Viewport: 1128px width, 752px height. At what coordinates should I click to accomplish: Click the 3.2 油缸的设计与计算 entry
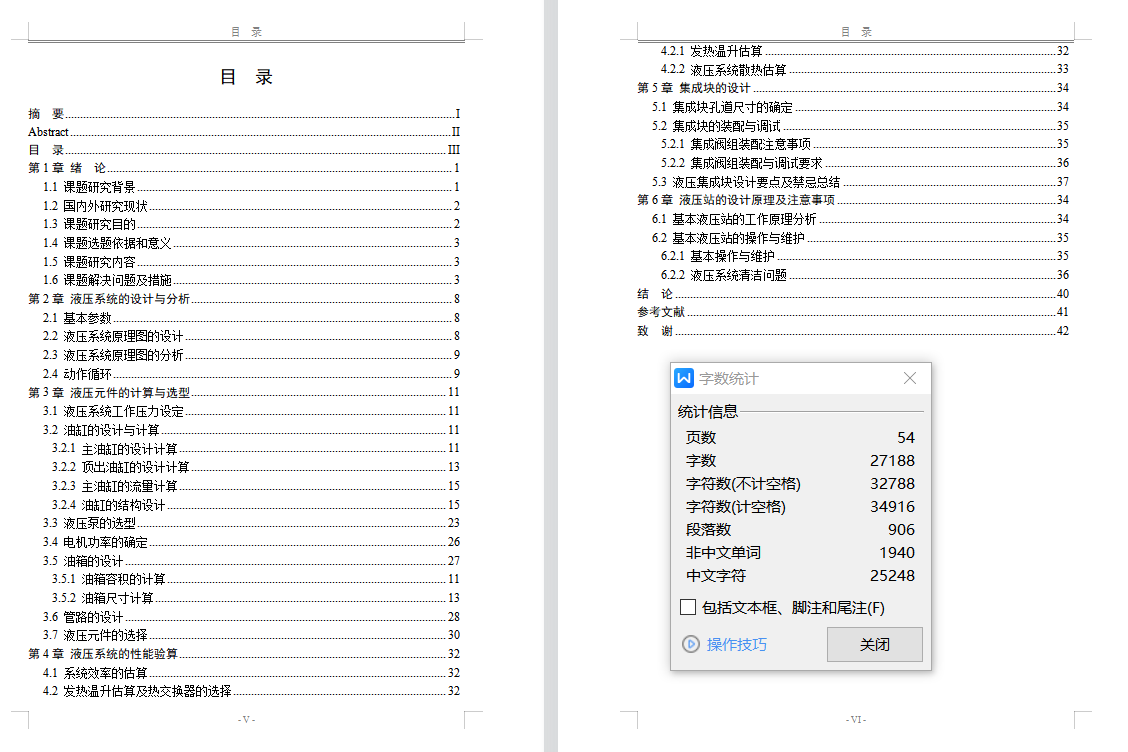coord(251,430)
